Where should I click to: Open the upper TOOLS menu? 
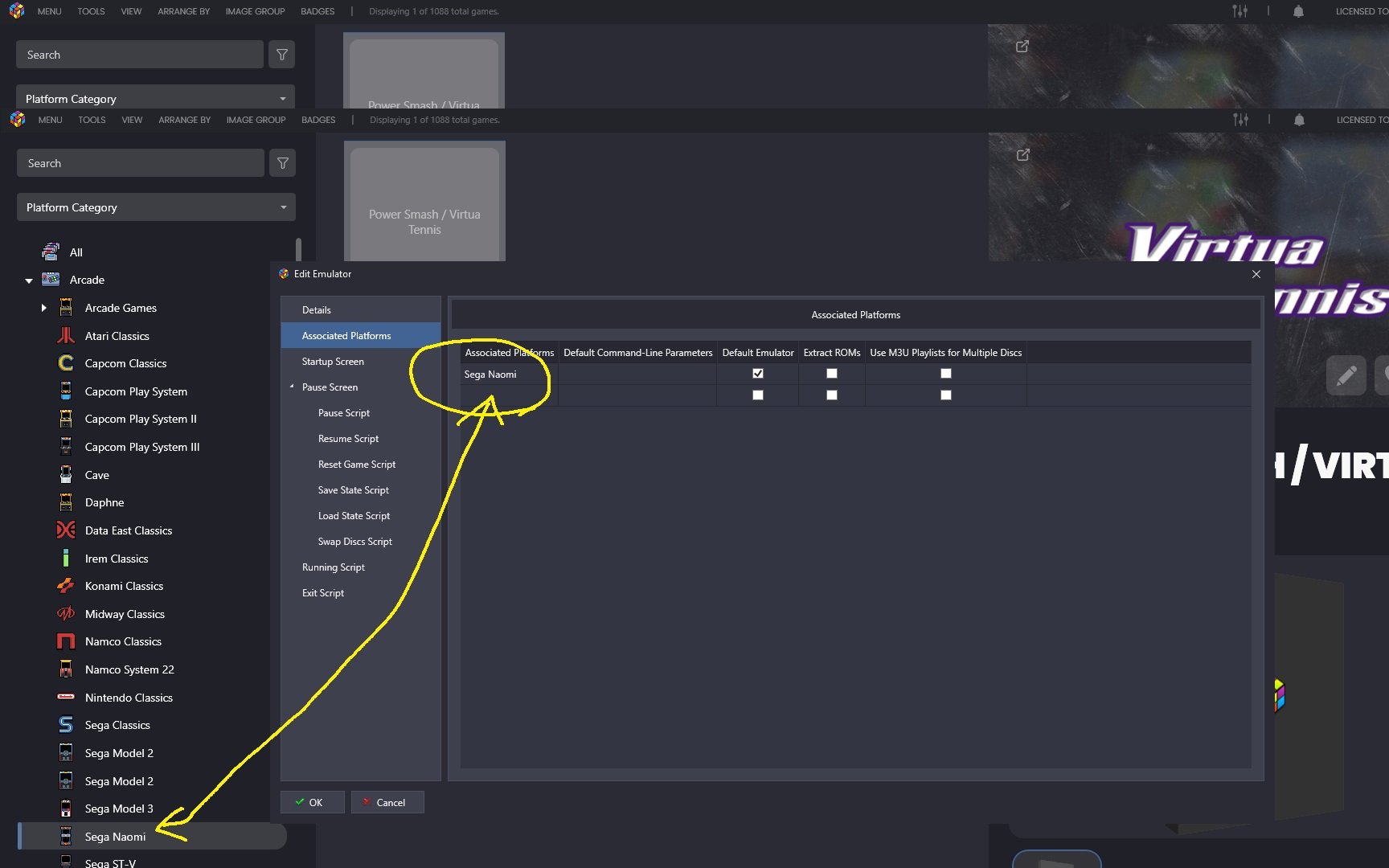pos(91,11)
